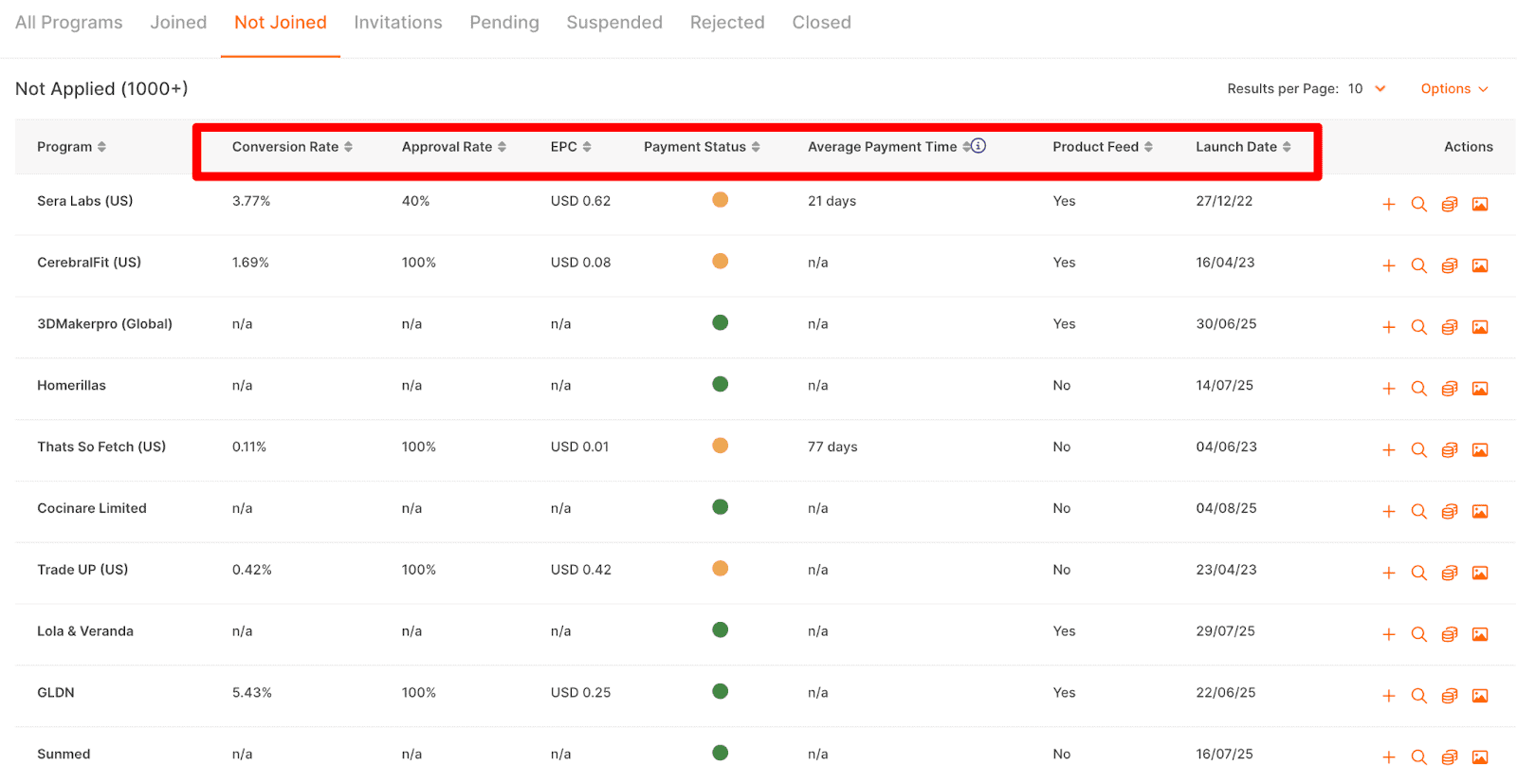Image resolution: width=1517 pixels, height=784 pixels.
Task: Click the '77 days' payment time cell
Action: click(832, 447)
